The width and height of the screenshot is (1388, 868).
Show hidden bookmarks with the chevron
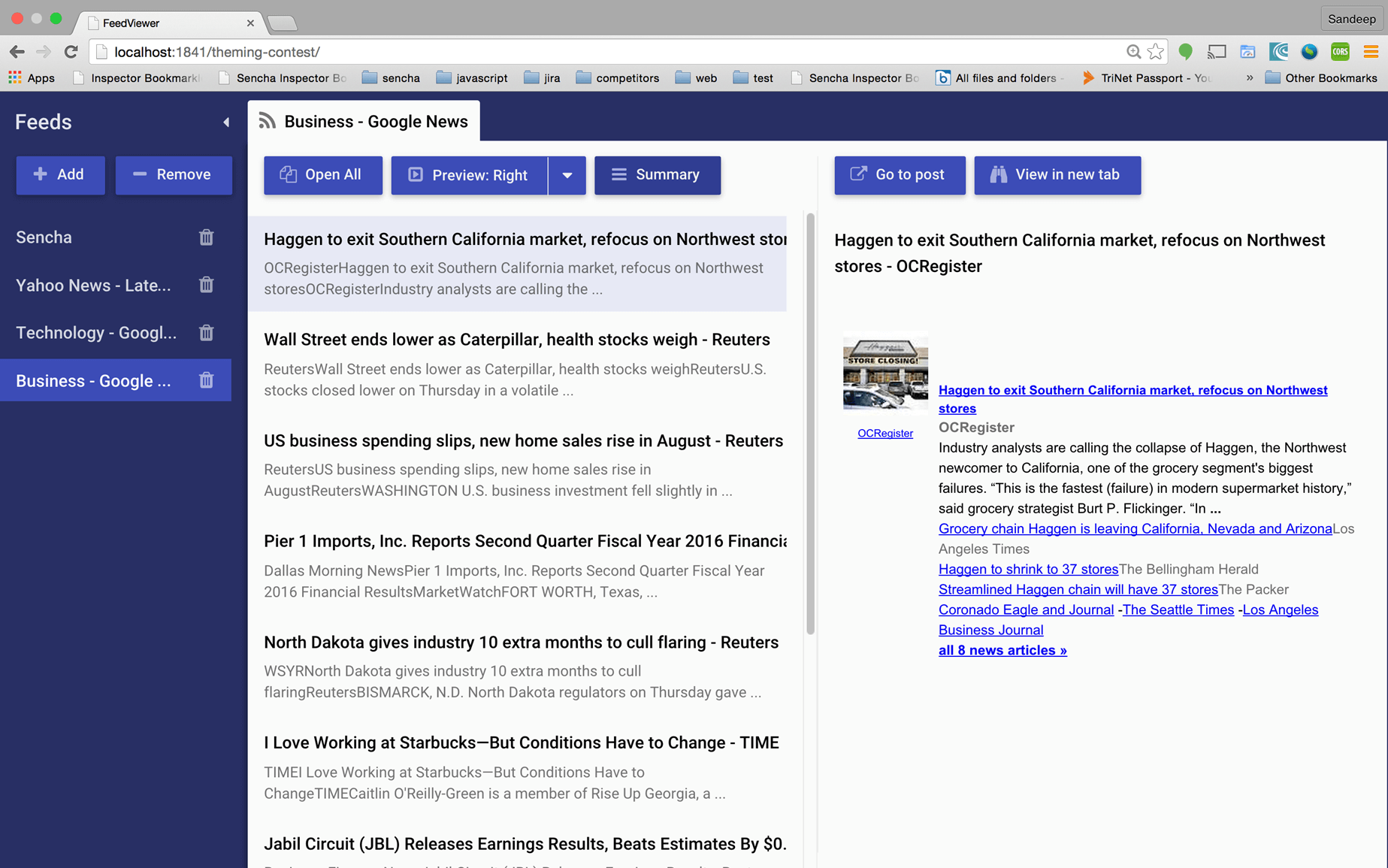pos(1249,77)
